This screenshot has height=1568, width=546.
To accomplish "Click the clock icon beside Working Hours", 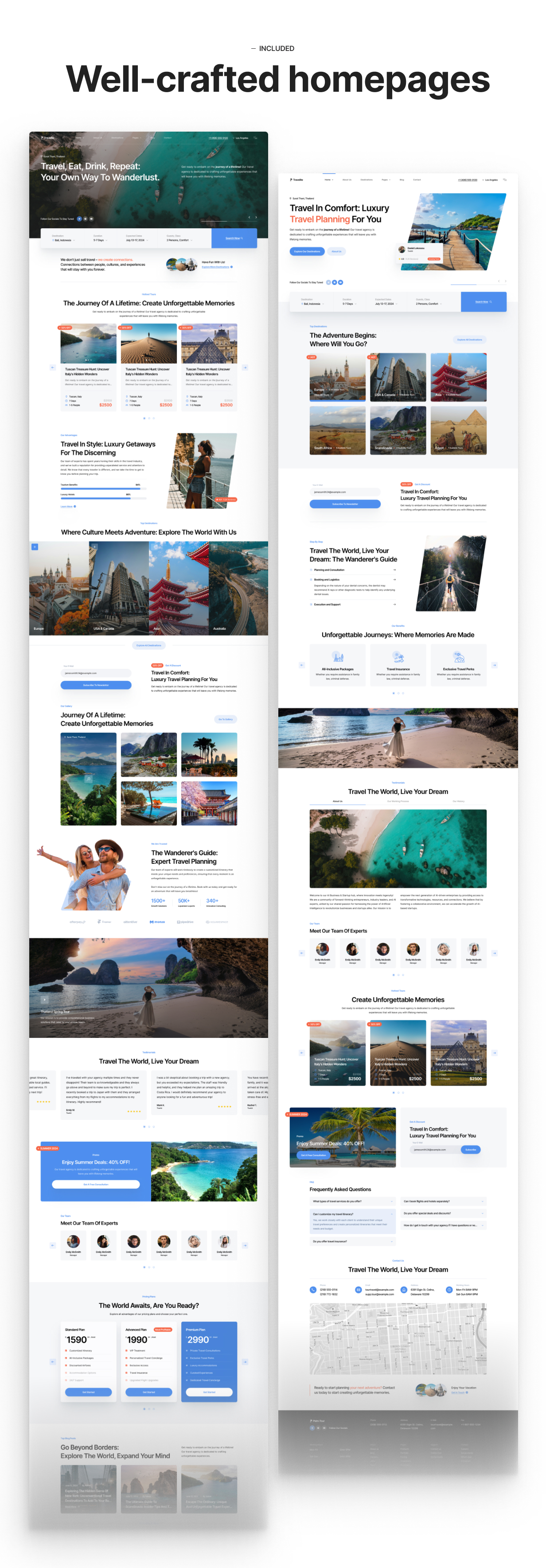I will [x=448, y=1289].
